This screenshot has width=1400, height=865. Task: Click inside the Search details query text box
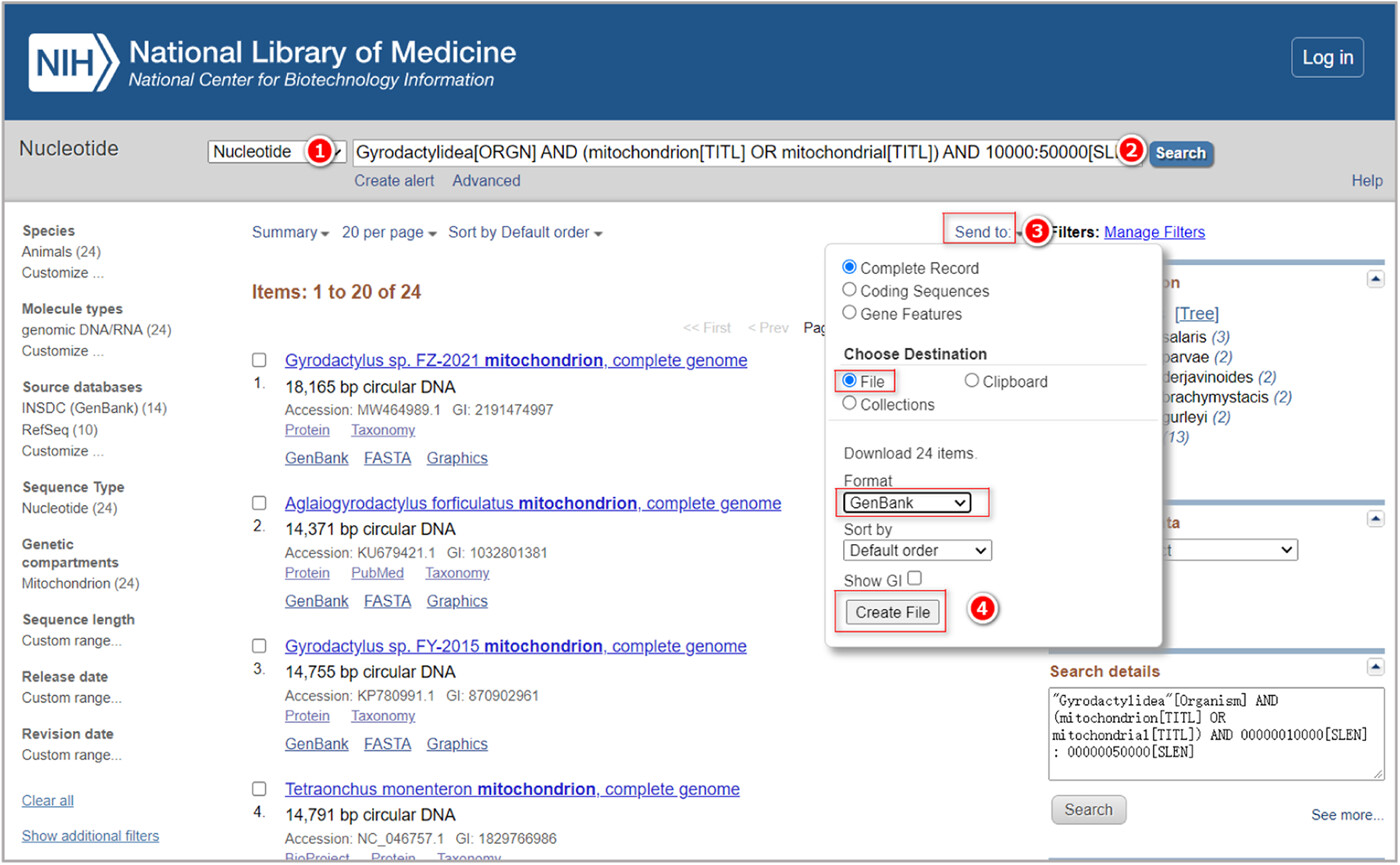[x=1217, y=734]
